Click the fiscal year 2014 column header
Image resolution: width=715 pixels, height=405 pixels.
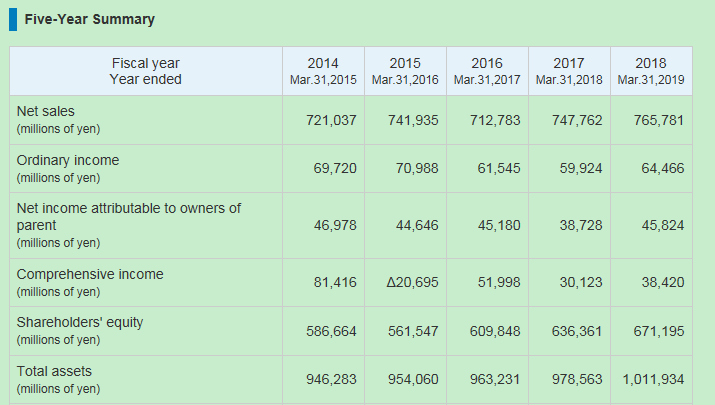pos(322,71)
